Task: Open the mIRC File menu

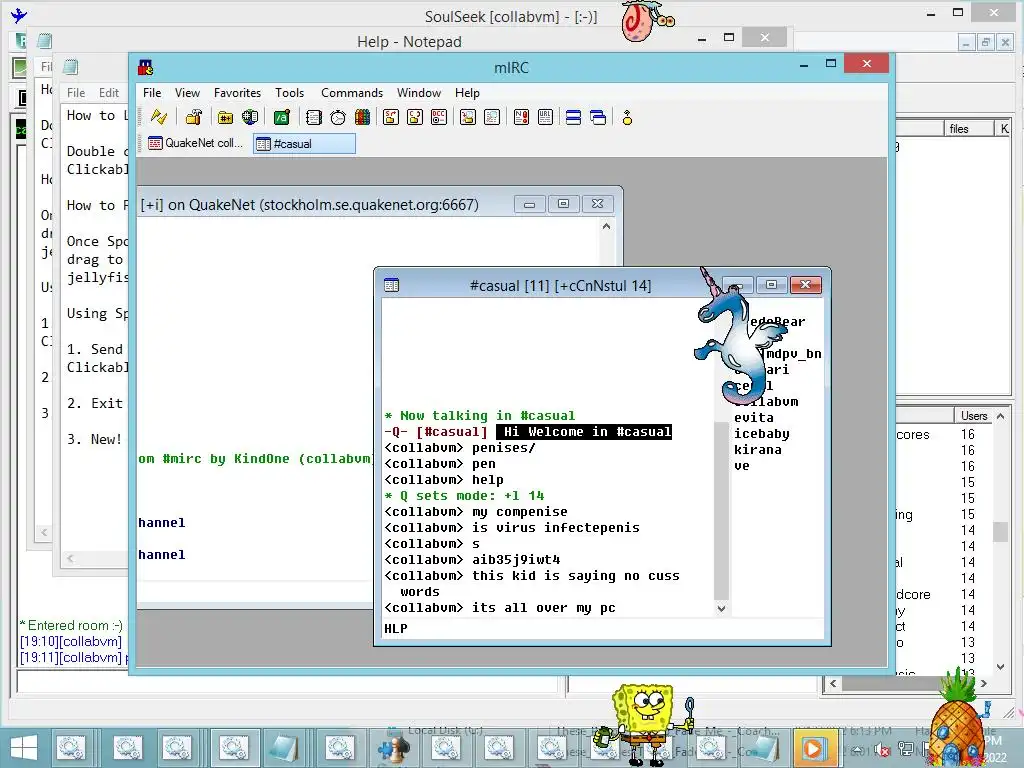Action: coord(152,93)
